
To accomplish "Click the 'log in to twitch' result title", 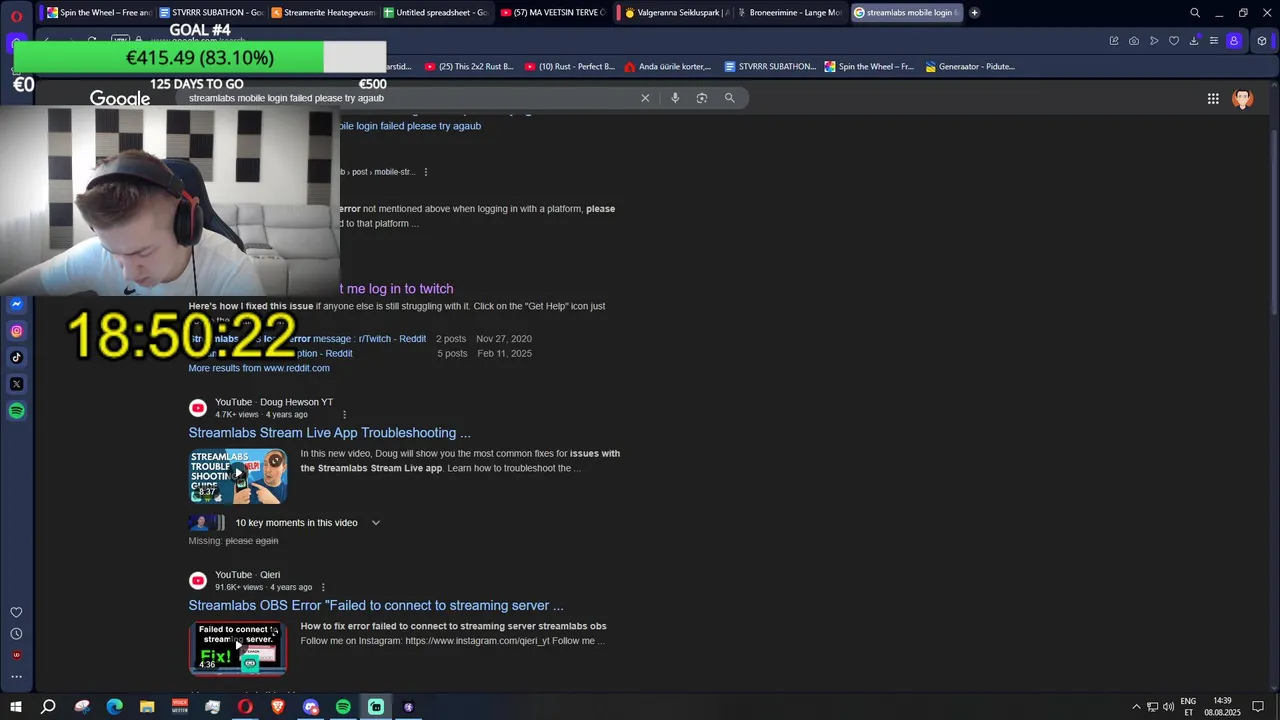I will click(397, 289).
